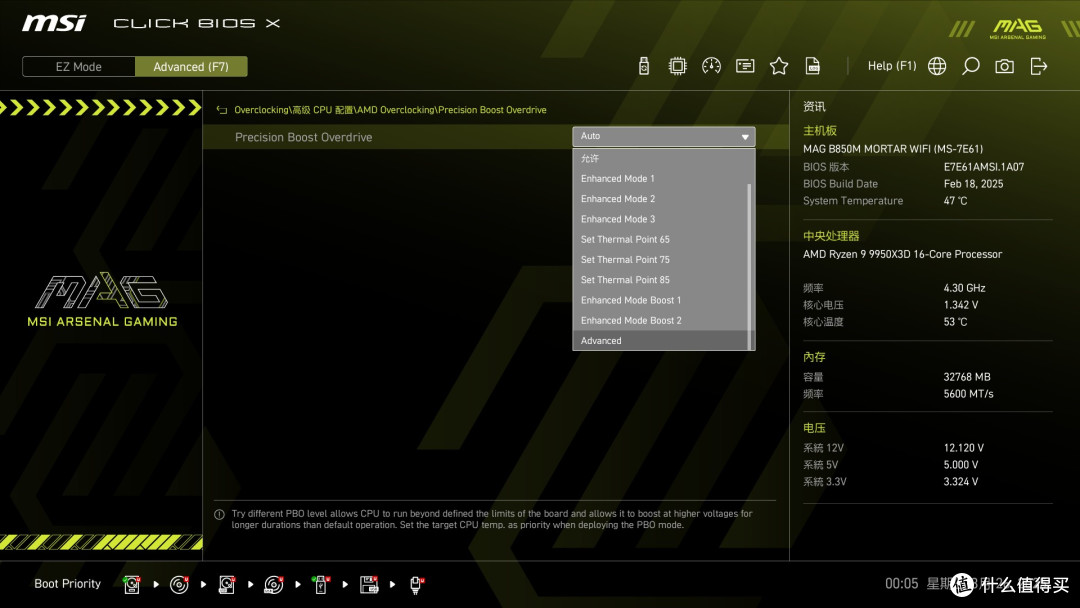
Task: Click memory capacity 32768 MB value
Action: pos(967,377)
